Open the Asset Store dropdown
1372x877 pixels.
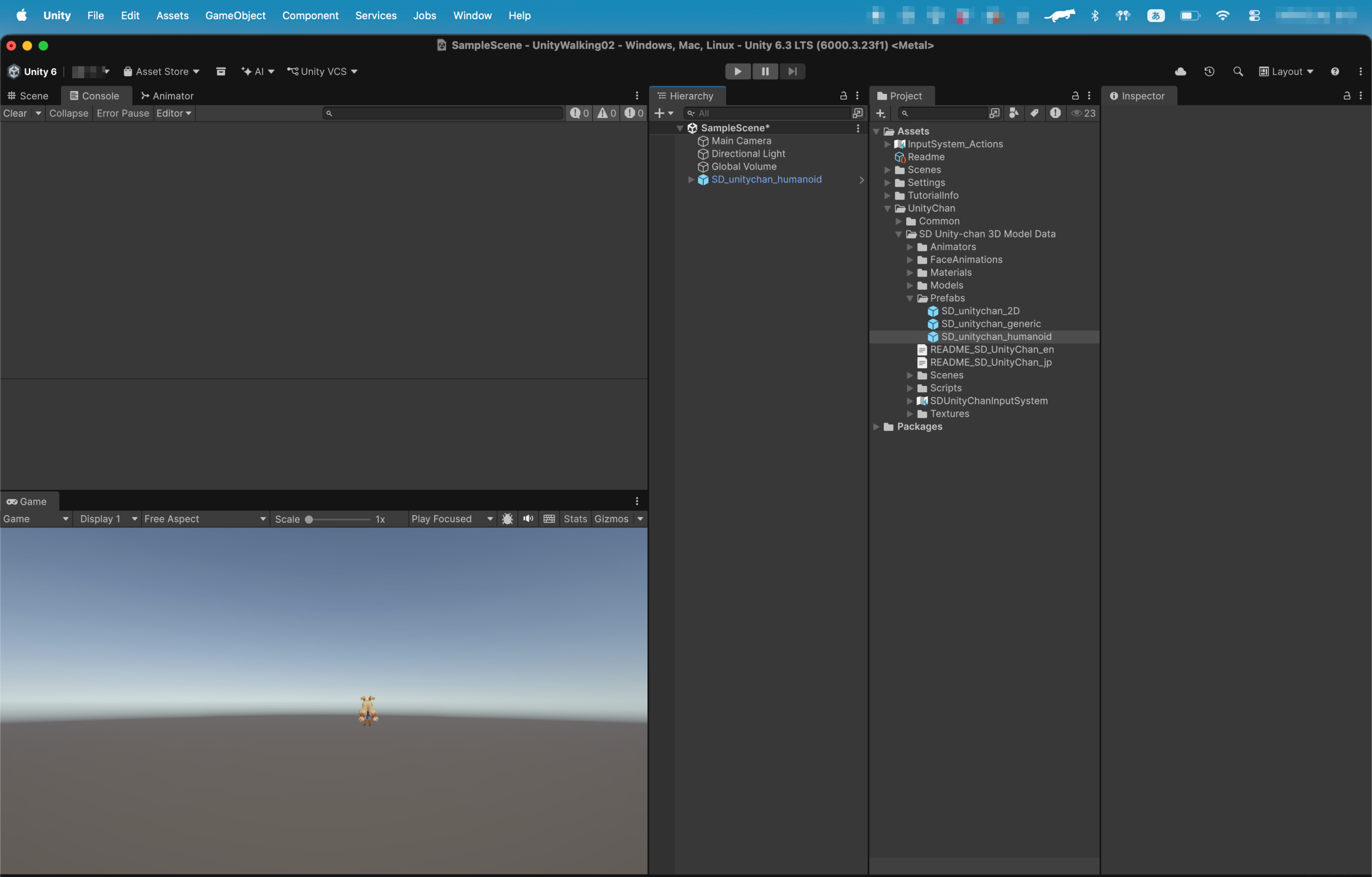click(x=162, y=71)
